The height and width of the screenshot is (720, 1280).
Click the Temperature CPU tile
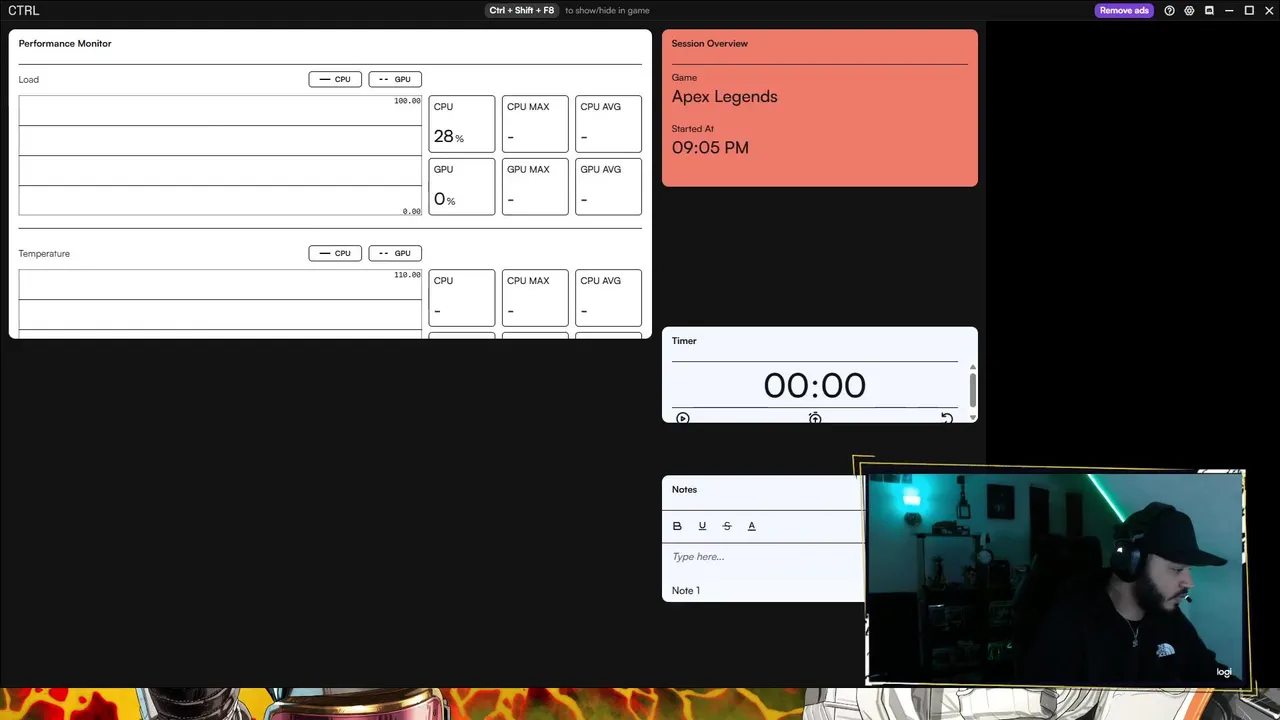coord(462,298)
